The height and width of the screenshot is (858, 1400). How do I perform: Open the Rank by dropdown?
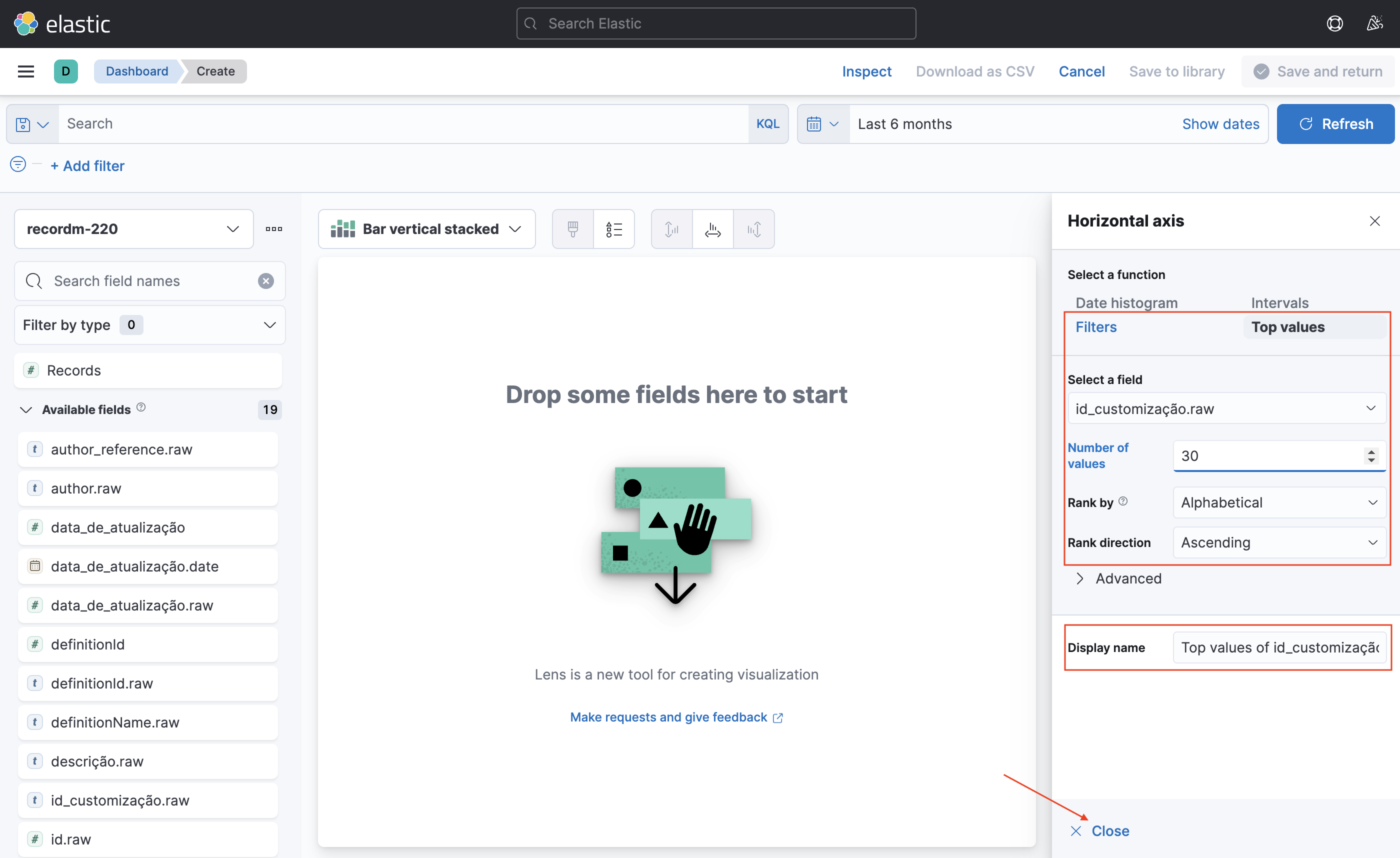(x=1279, y=502)
